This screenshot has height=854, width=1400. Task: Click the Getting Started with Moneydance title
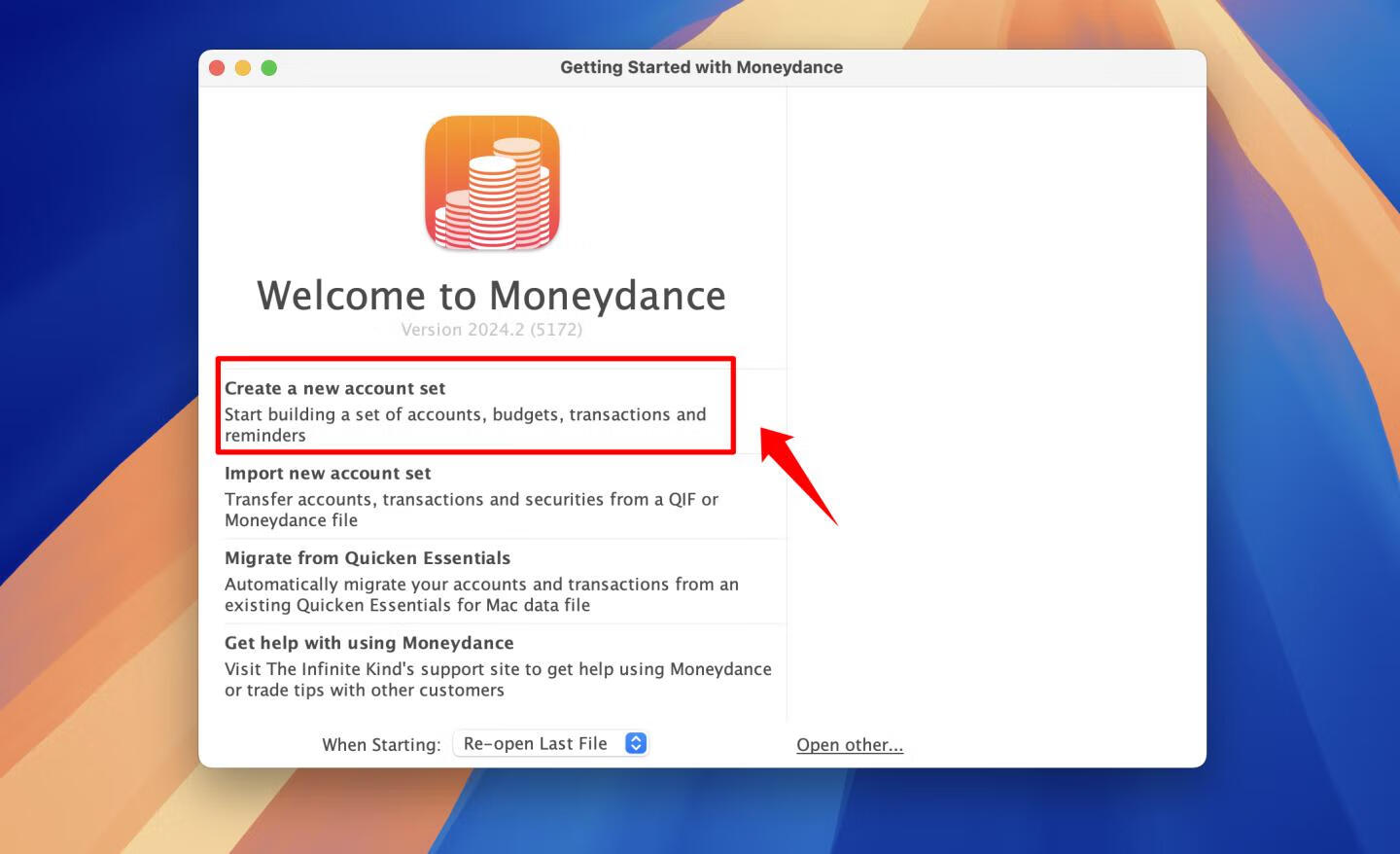pos(701,67)
